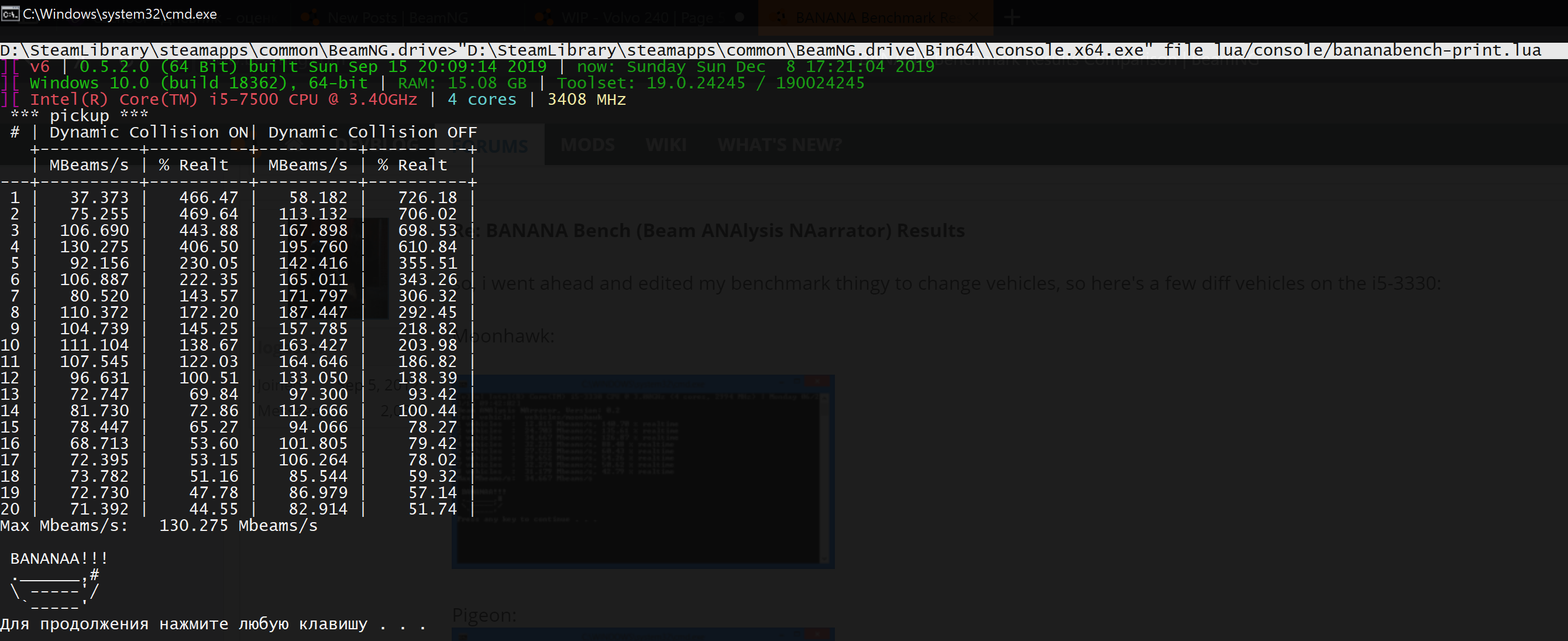This screenshot has height=641, width=1568.
Task: Click the Russian 'Для продолжения нажмите любую клавишу' prompt
Action: tap(184, 624)
